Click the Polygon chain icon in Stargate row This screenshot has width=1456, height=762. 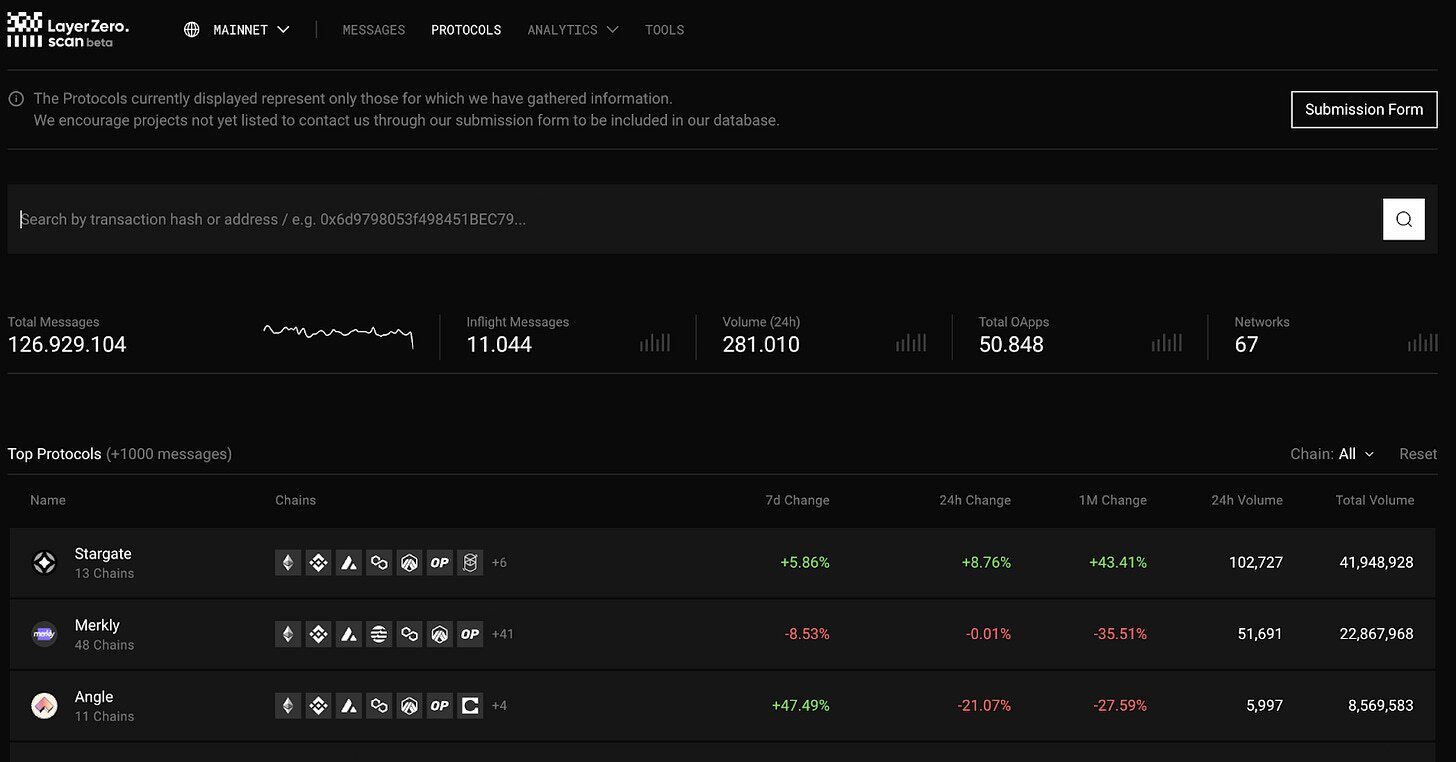tap(379, 562)
